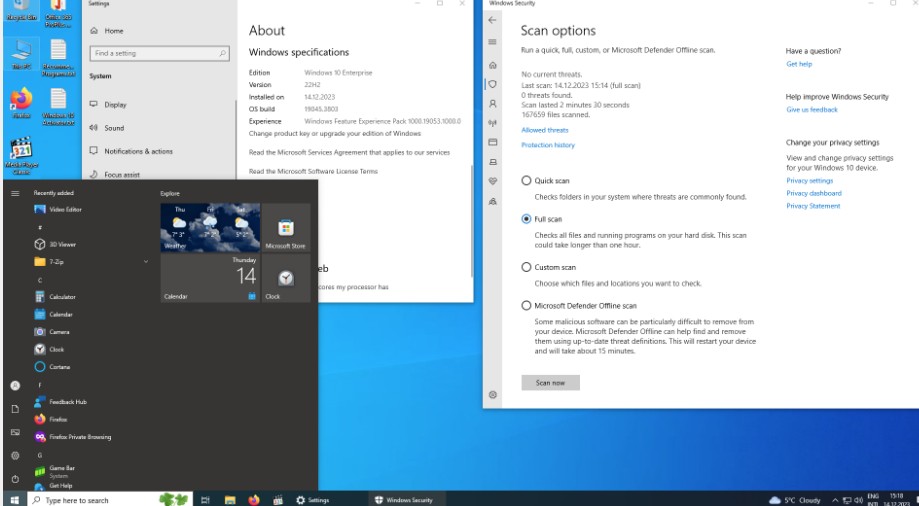Select This PC desktop icon
Image resolution: width=919 pixels, height=506 pixels.
21,55
